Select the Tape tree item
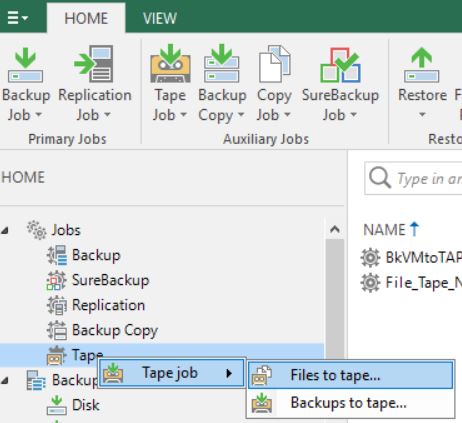 point(87,355)
